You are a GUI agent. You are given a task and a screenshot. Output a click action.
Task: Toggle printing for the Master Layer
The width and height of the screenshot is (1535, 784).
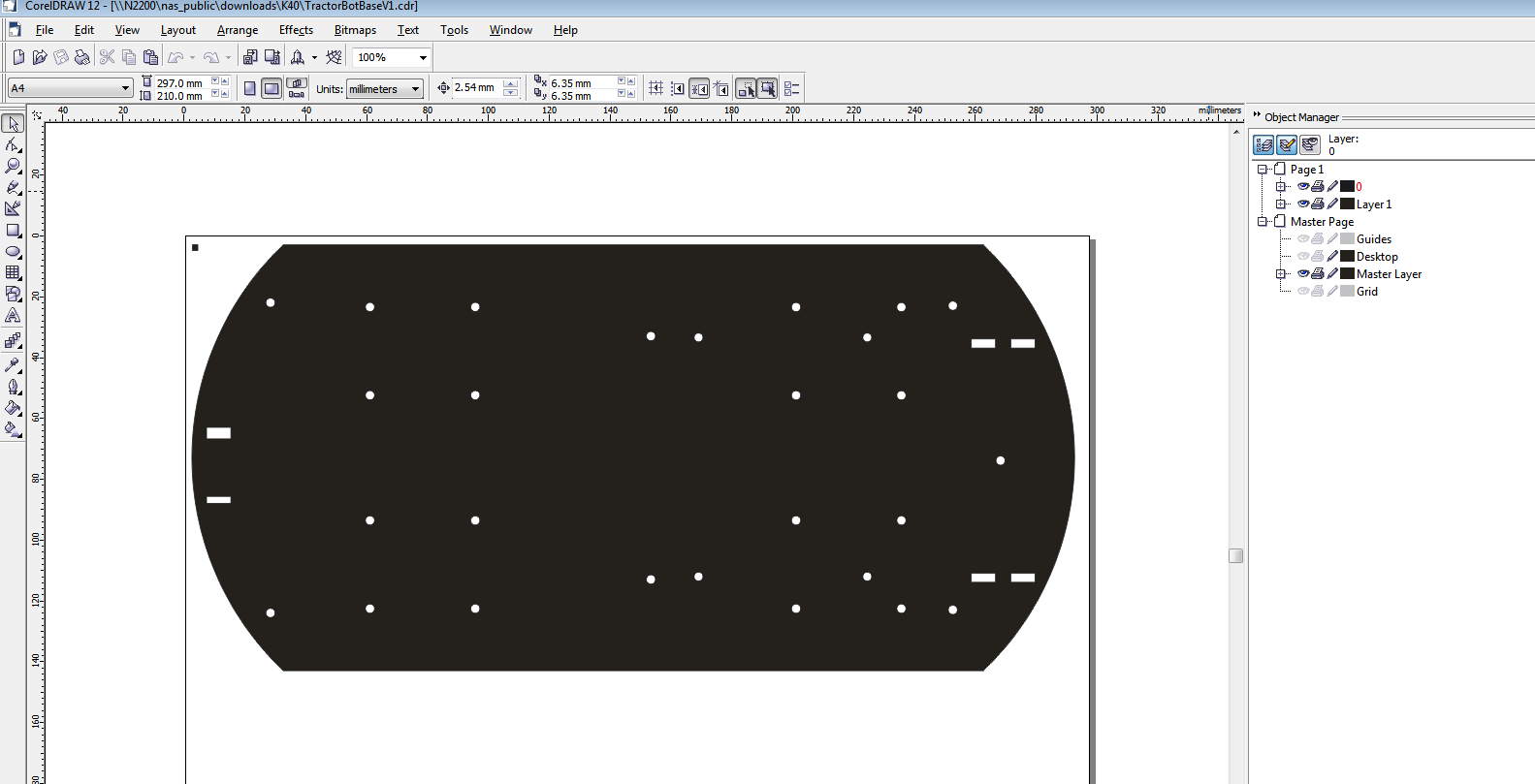point(1318,274)
